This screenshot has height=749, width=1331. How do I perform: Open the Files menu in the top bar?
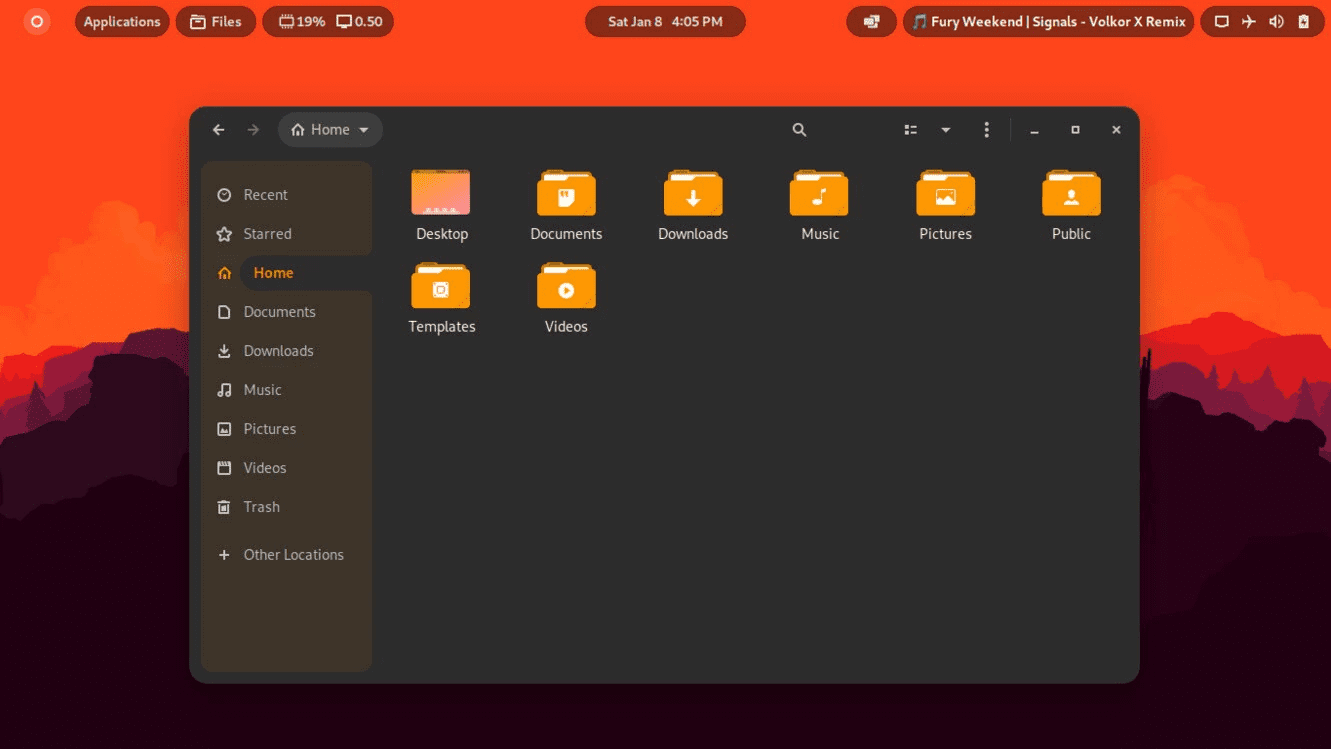tap(215, 21)
